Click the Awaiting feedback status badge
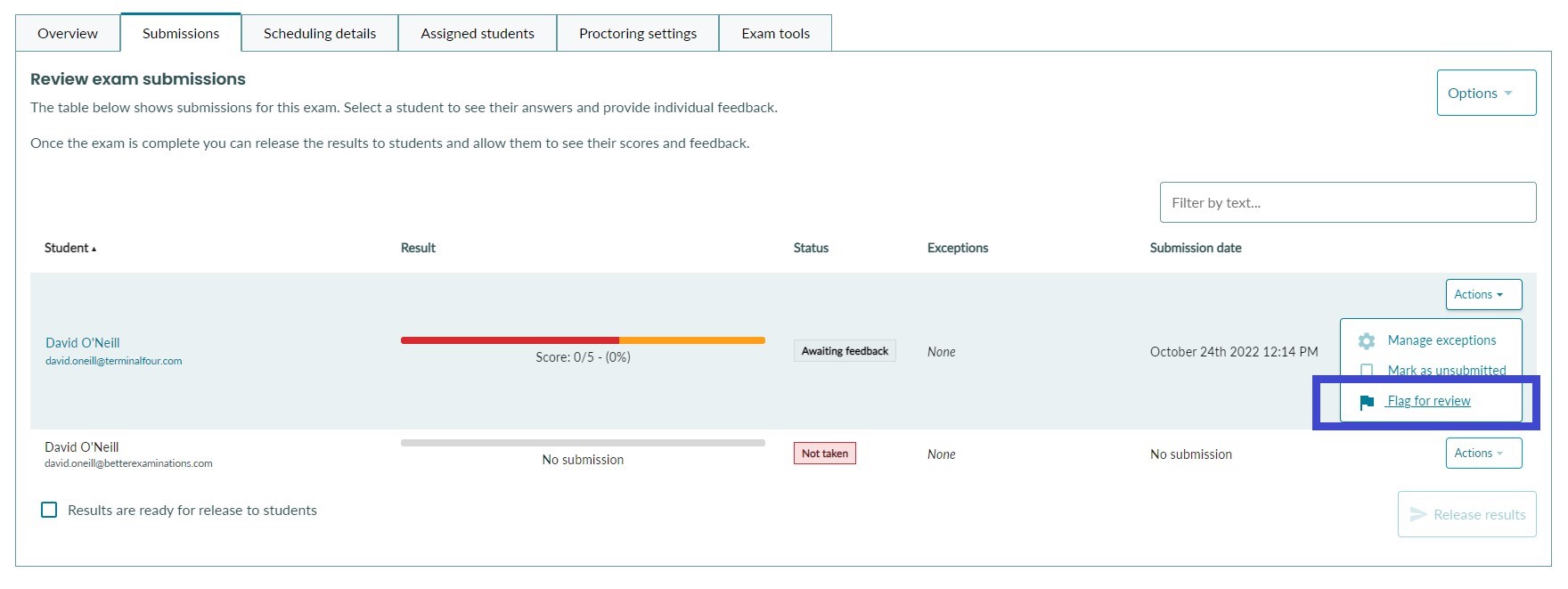Screen dimensions: 1568x589 click(x=845, y=351)
